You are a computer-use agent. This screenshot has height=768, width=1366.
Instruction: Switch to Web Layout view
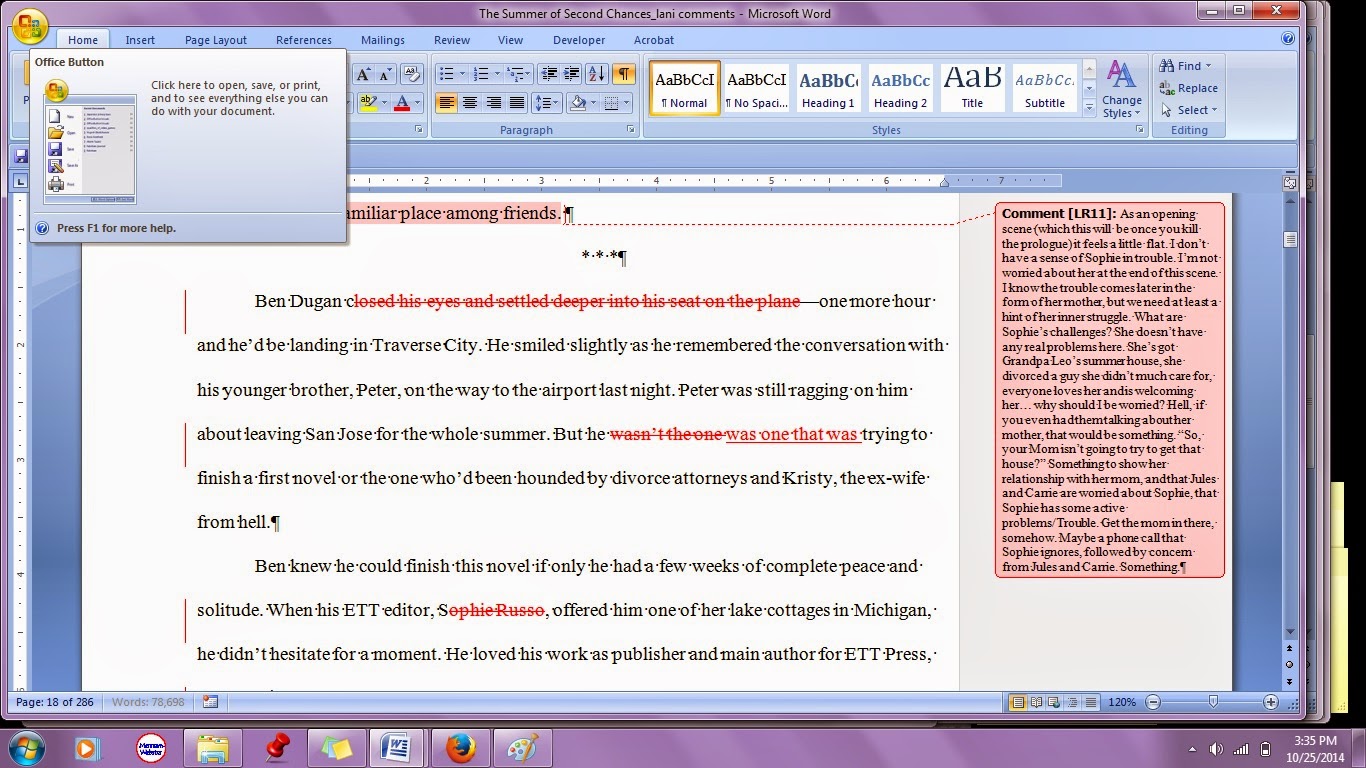coord(1054,702)
